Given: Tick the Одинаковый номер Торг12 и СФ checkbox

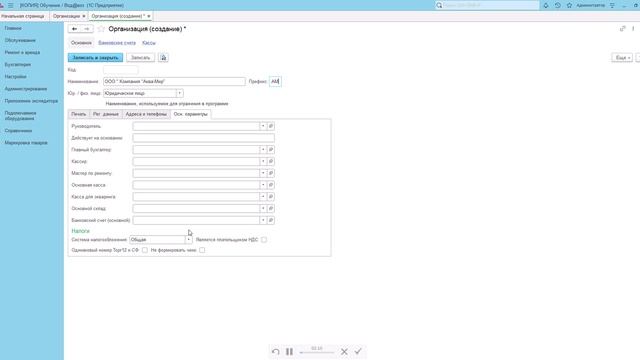Looking at the screenshot, I should 145,250.
